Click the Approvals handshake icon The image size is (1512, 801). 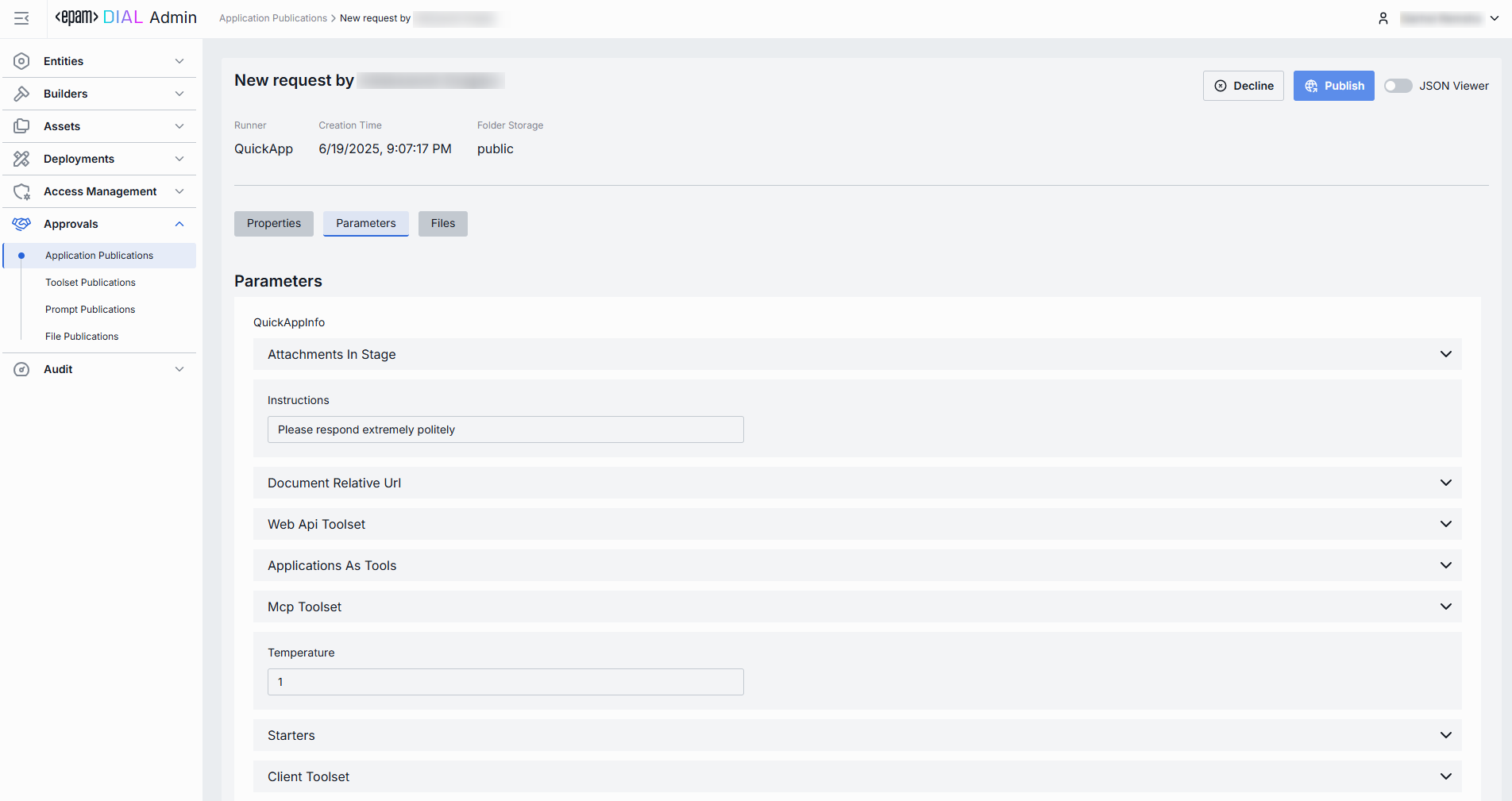[21, 224]
